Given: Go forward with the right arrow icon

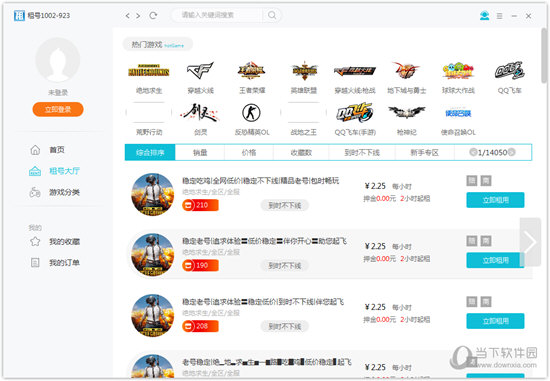Looking at the screenshot, I should 138,15.
